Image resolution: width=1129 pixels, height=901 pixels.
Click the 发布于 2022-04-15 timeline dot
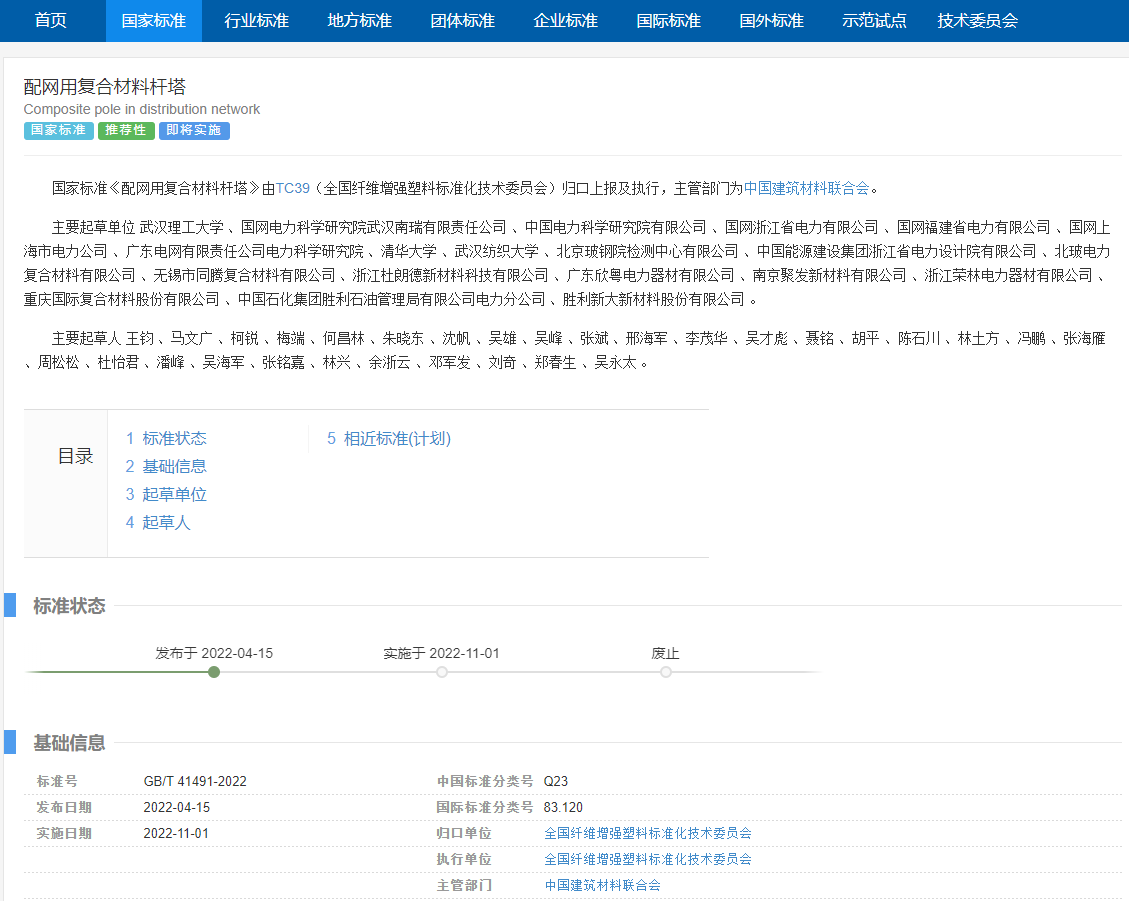(214, 672)
